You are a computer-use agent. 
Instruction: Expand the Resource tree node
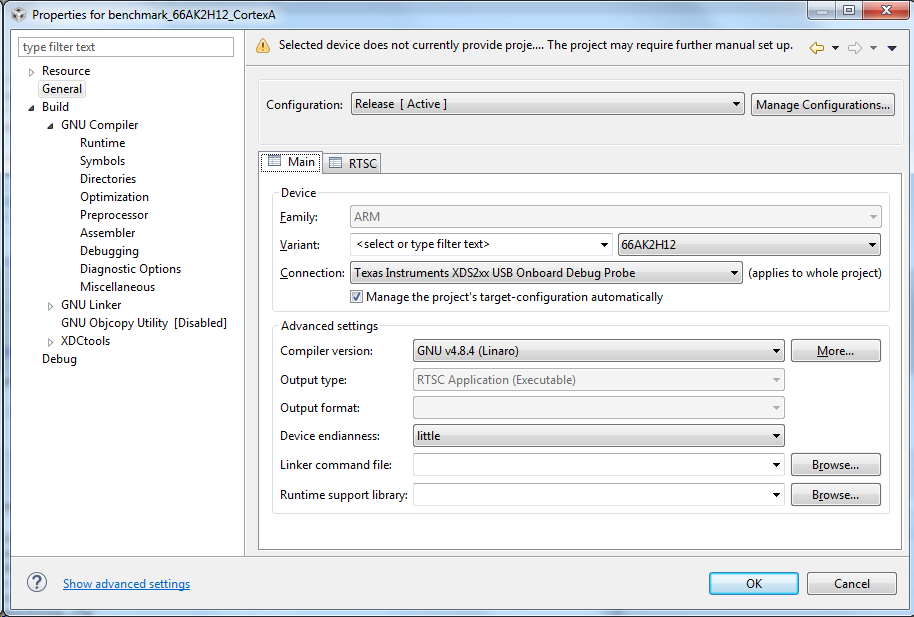point(31,72)
